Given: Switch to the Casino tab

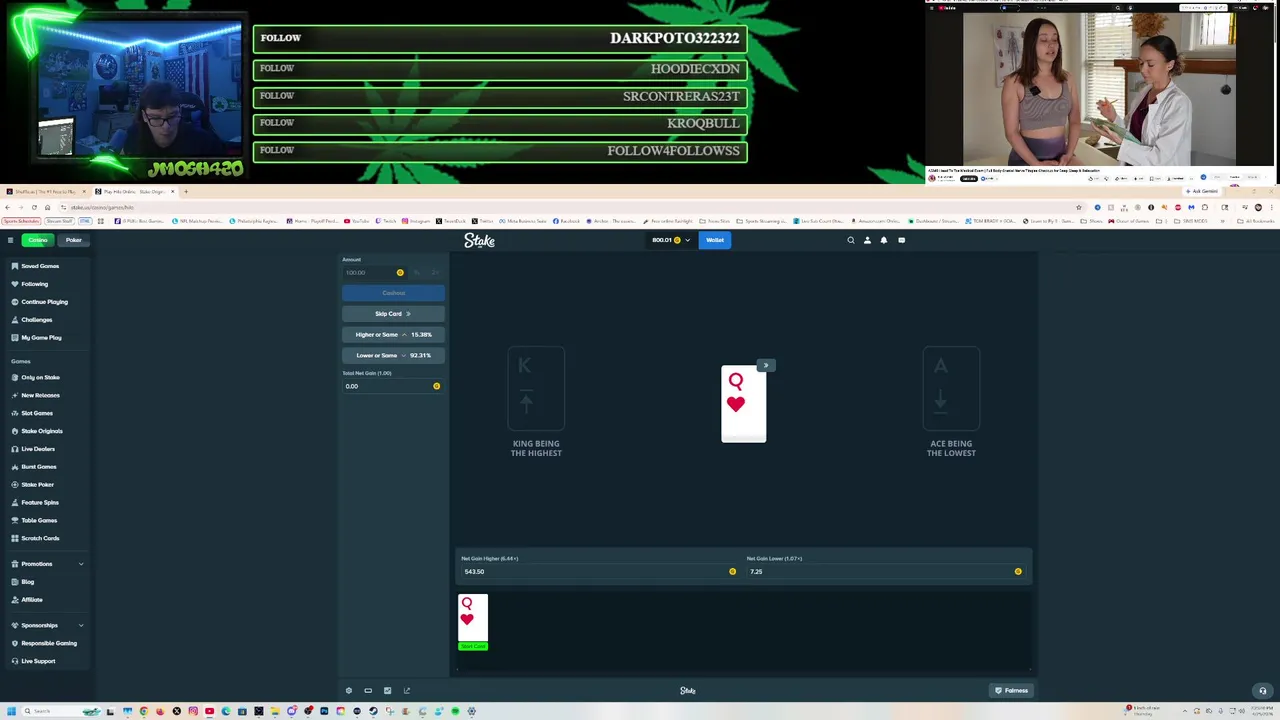Looking at the screenshot, I should point(38,240).
